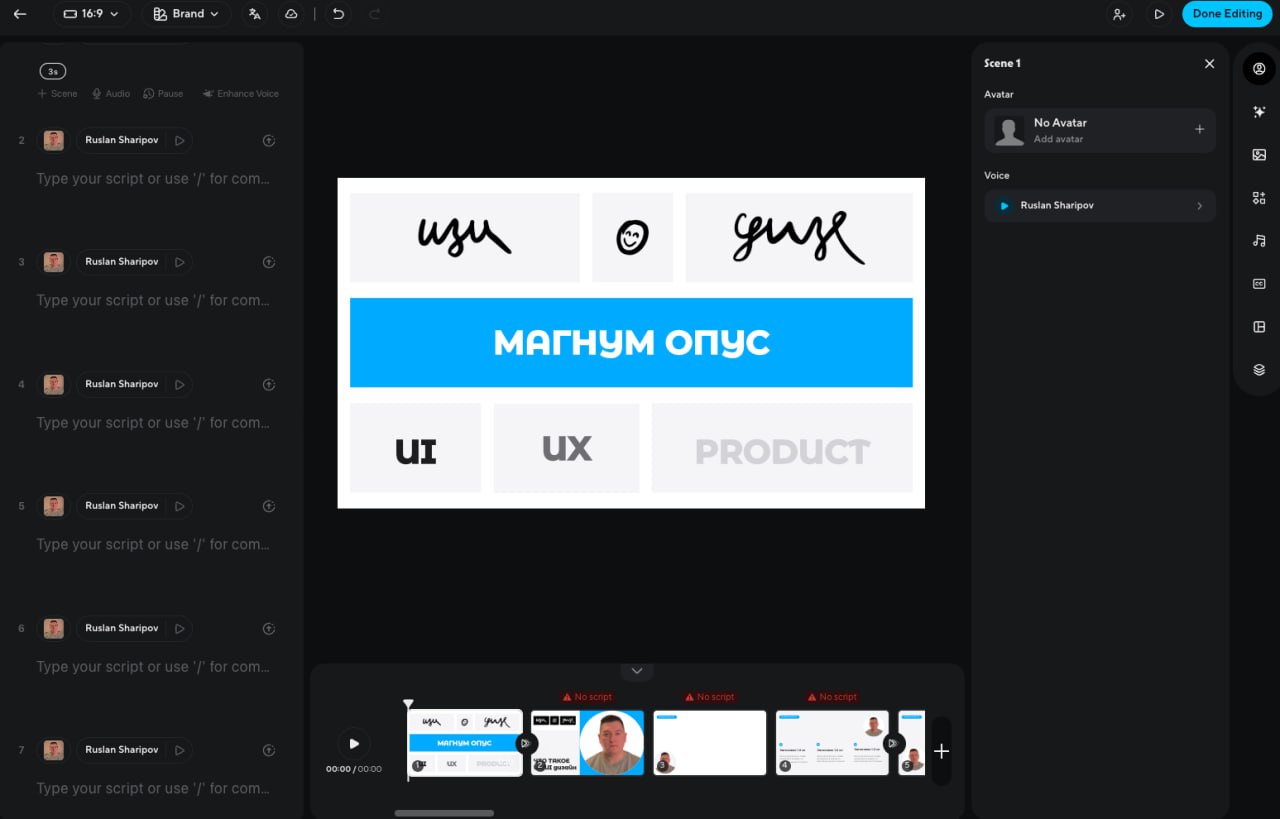Click the Audio option in script toolbar
Viewport: 1280px width, 819px height.
pyautogui.click(x=111, y=93)
